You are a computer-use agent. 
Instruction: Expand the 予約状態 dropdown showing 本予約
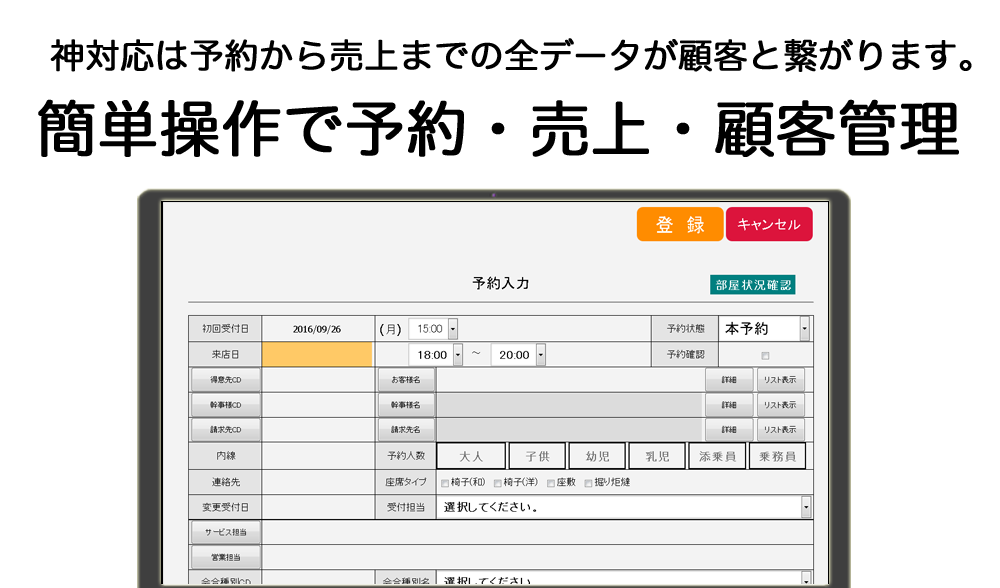tap(805, 329)
